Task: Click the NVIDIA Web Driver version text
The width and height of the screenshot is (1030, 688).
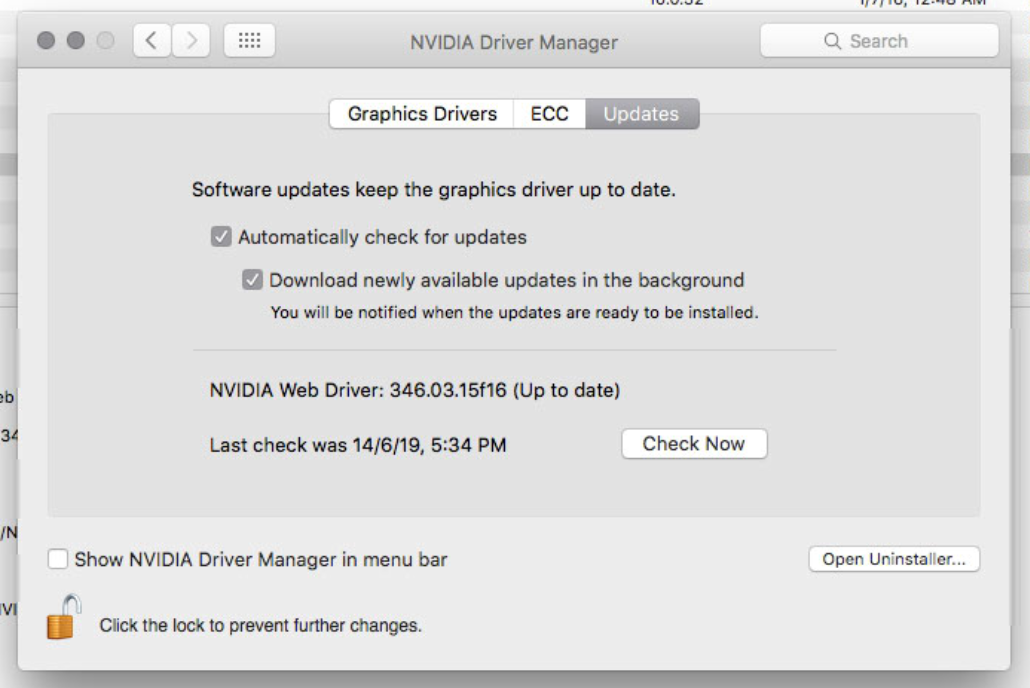Action: [x=414, y=390]
